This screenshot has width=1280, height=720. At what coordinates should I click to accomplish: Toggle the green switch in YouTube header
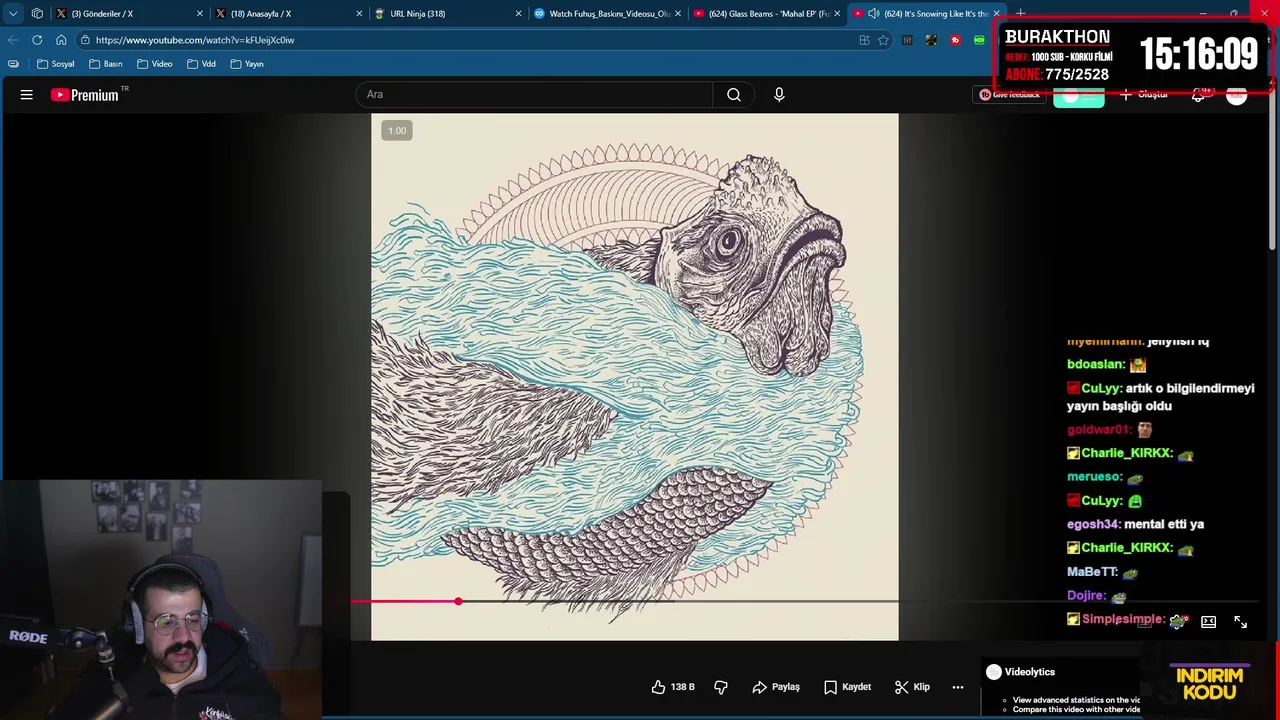click(1079, 96)
